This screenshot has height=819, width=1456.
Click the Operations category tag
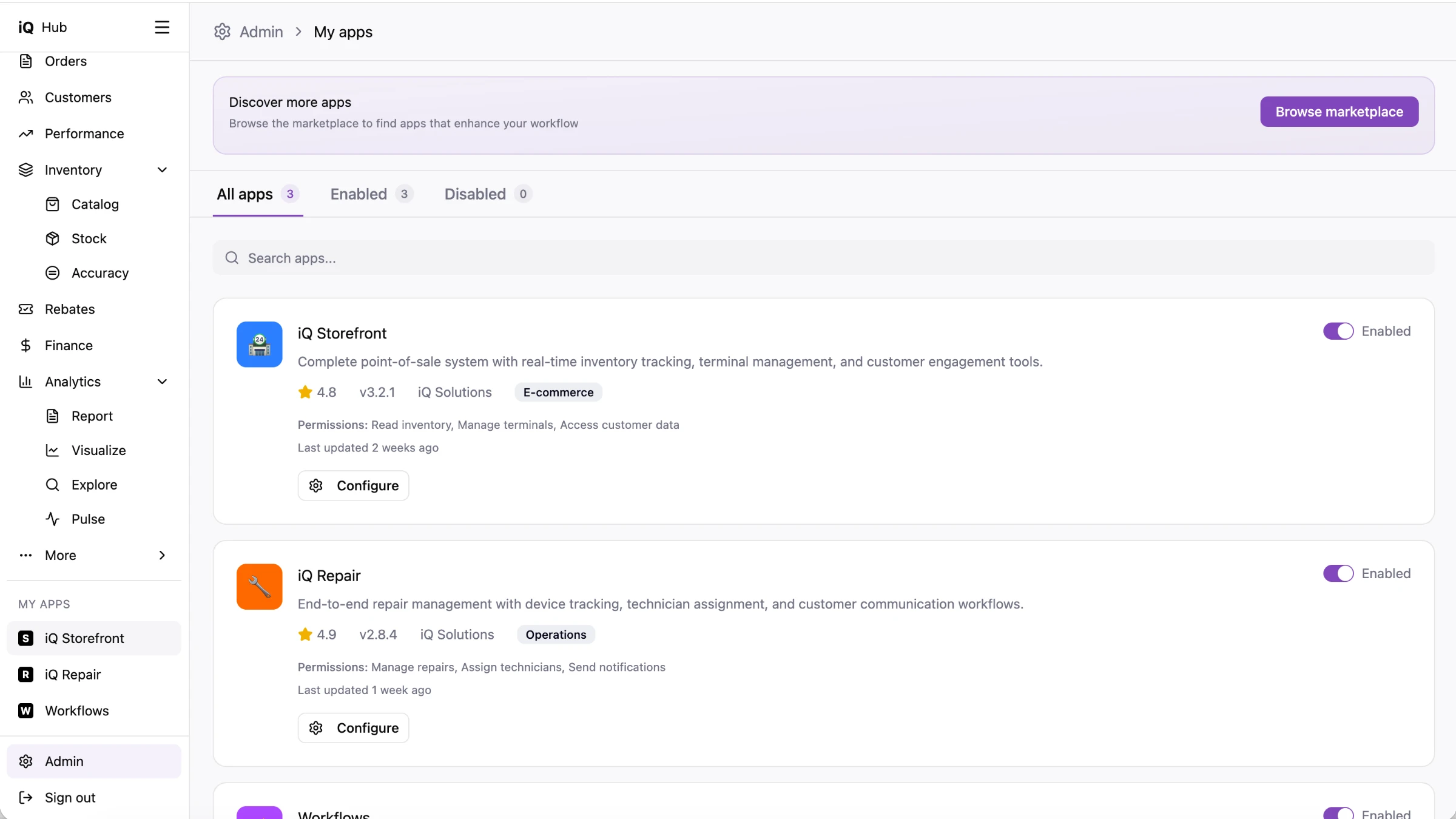(x=556, y=635)
